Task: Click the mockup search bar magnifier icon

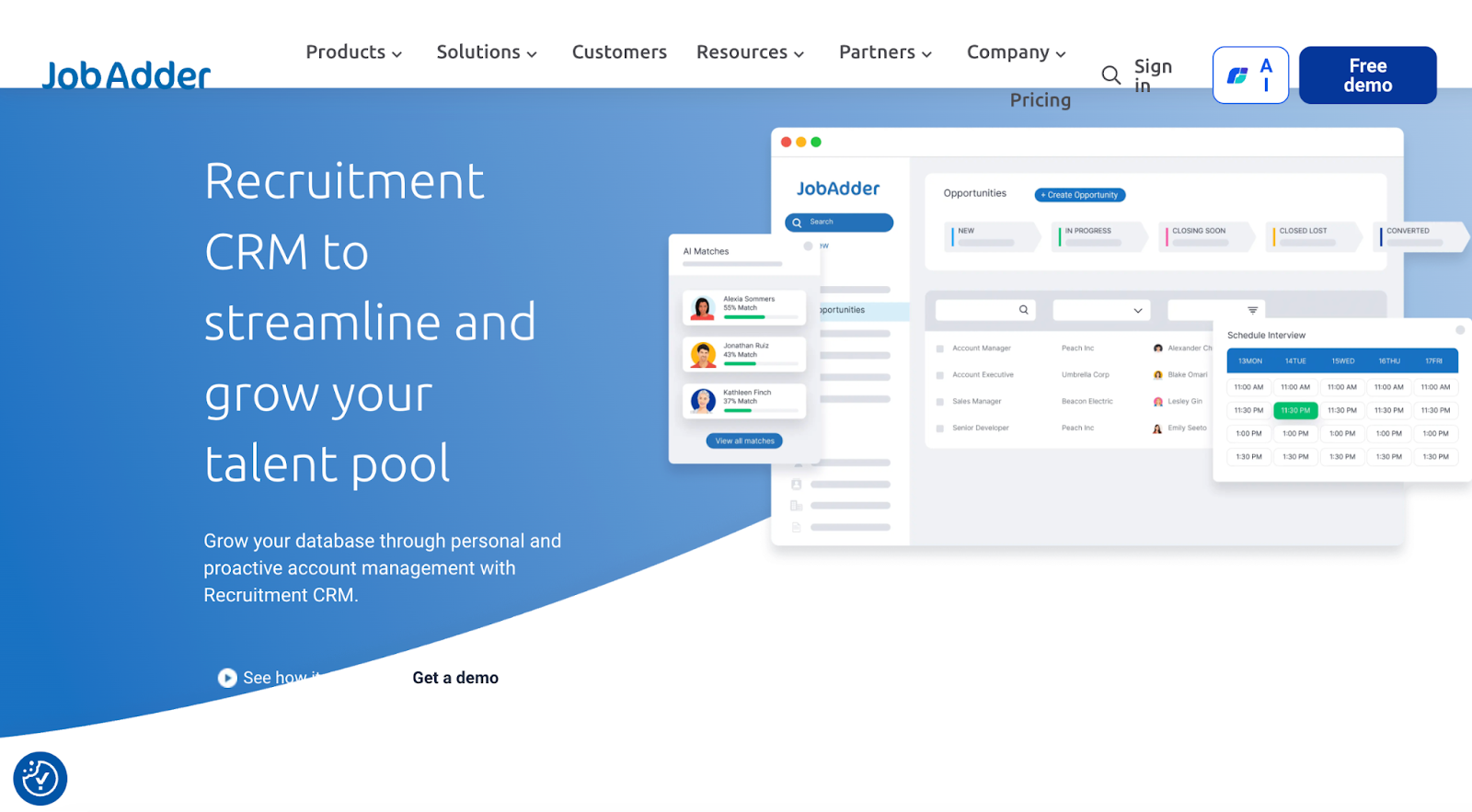Action: pyautogui.click(x=797, y=223)
